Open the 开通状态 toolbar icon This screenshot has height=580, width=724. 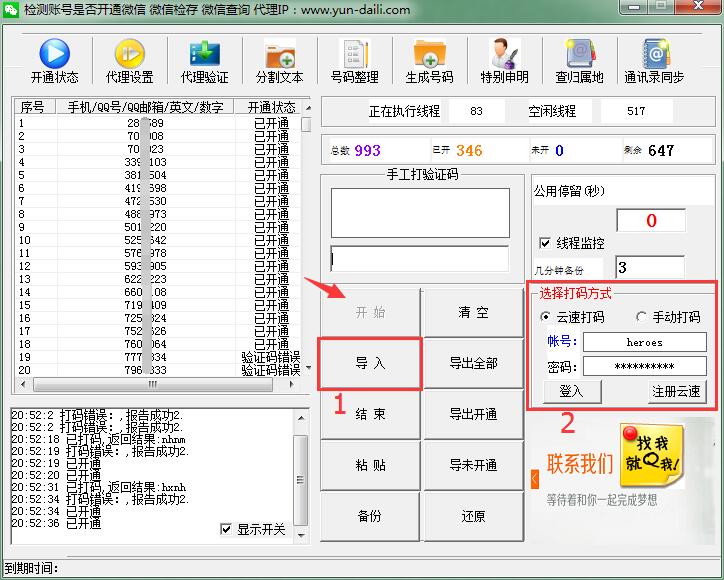54,61
